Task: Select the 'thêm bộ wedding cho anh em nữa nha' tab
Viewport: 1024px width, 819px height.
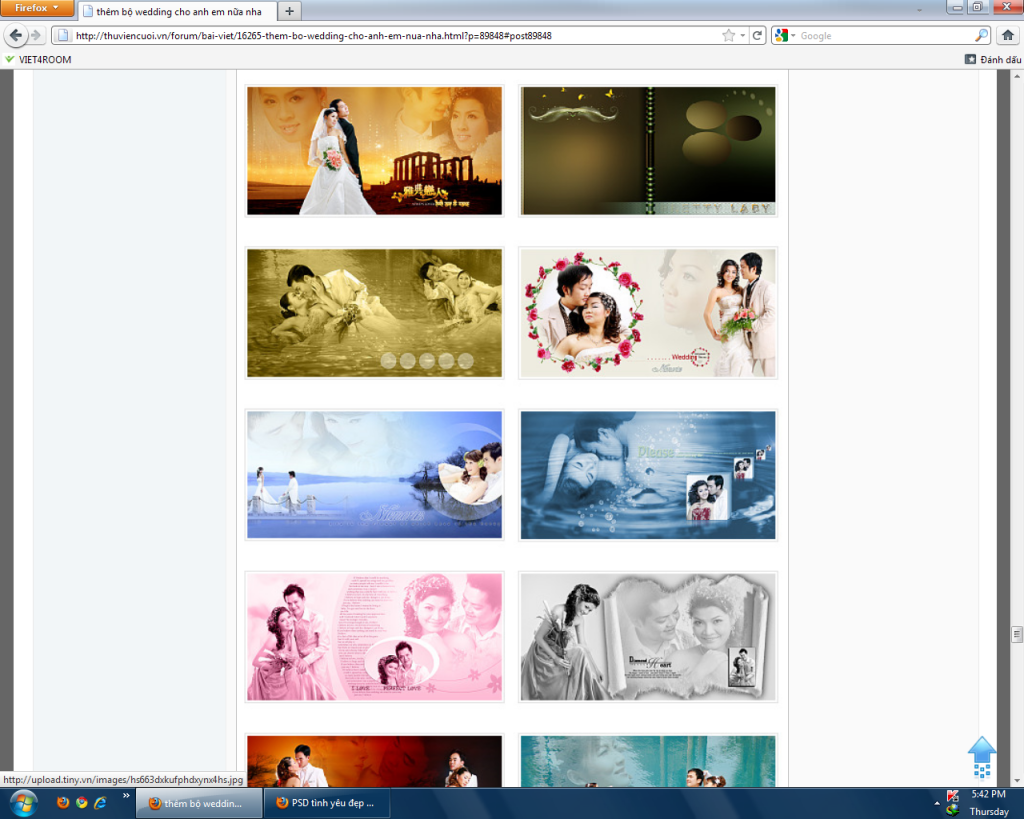Action: (178, 11)
